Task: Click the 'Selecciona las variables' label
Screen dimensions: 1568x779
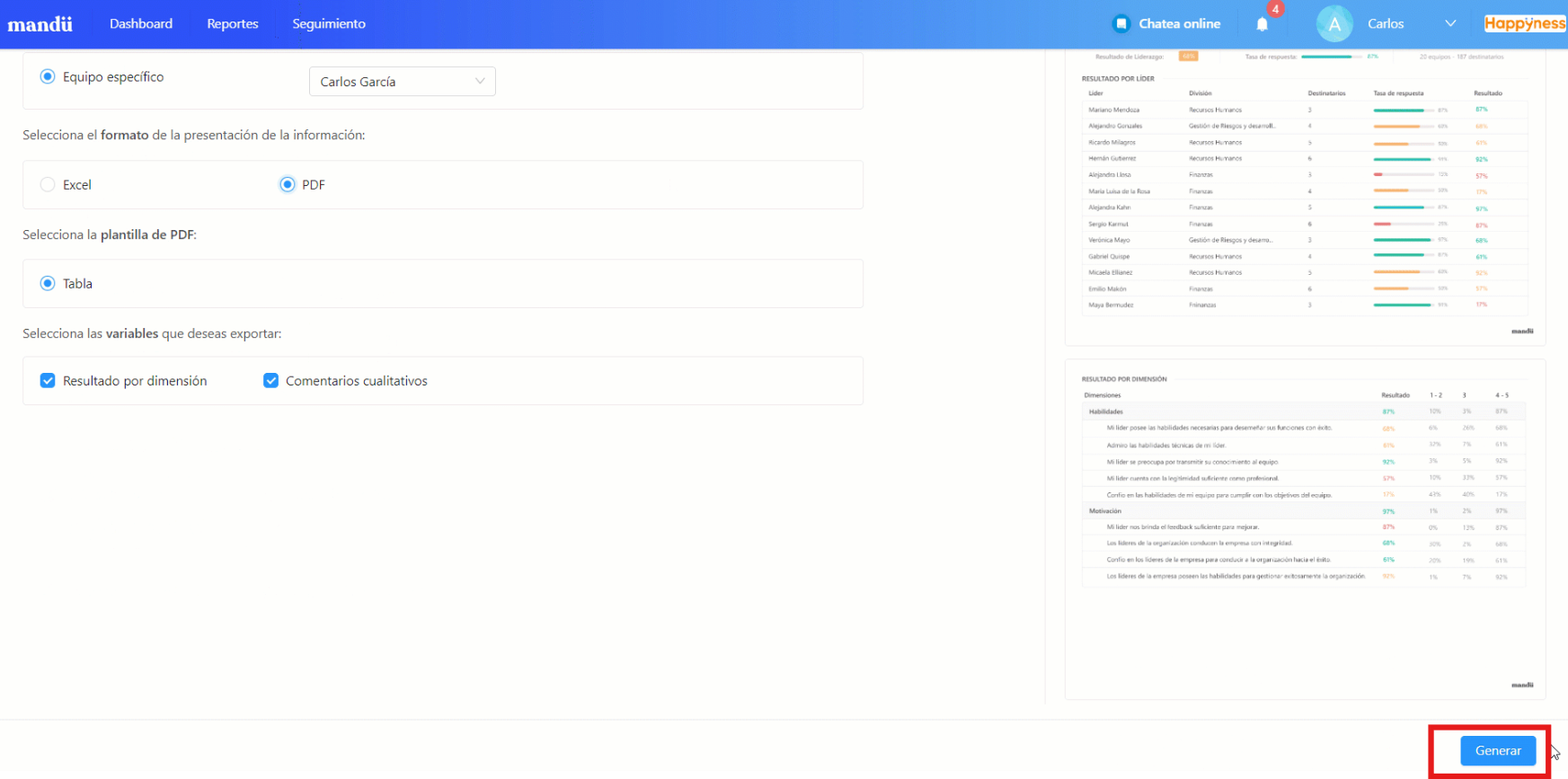Action: tap(152, 333)
